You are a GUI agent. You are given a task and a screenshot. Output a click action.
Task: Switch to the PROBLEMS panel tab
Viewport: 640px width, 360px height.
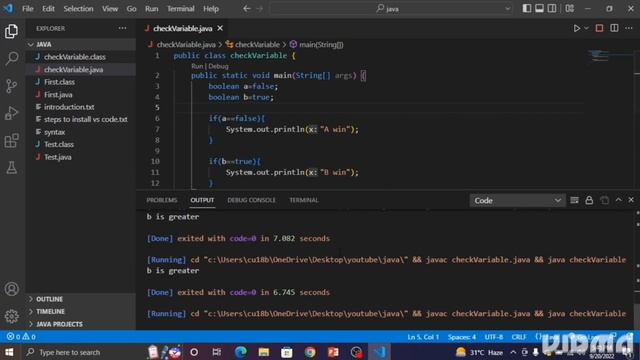tap(162, 200)
